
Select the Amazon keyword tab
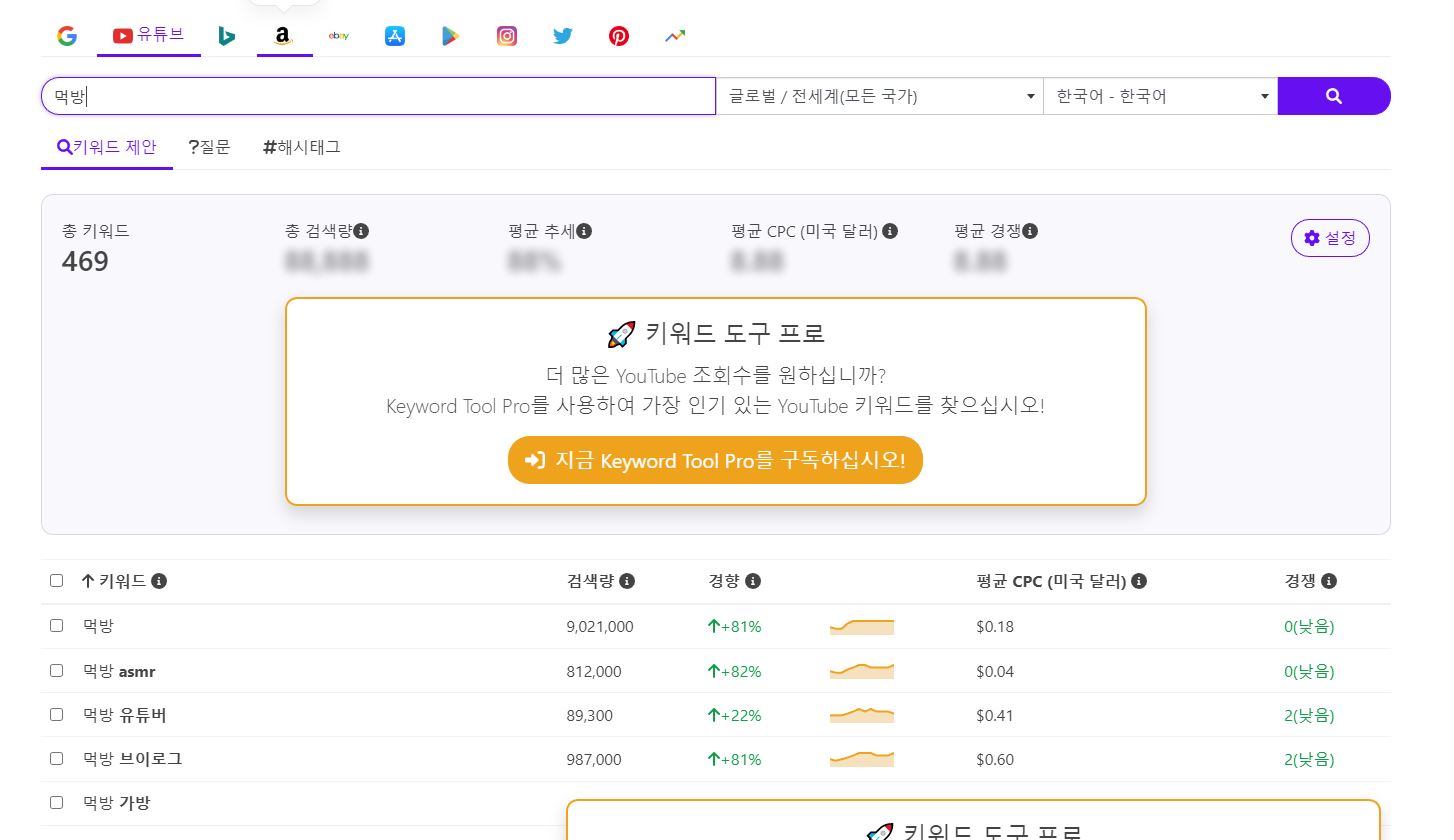283,37
